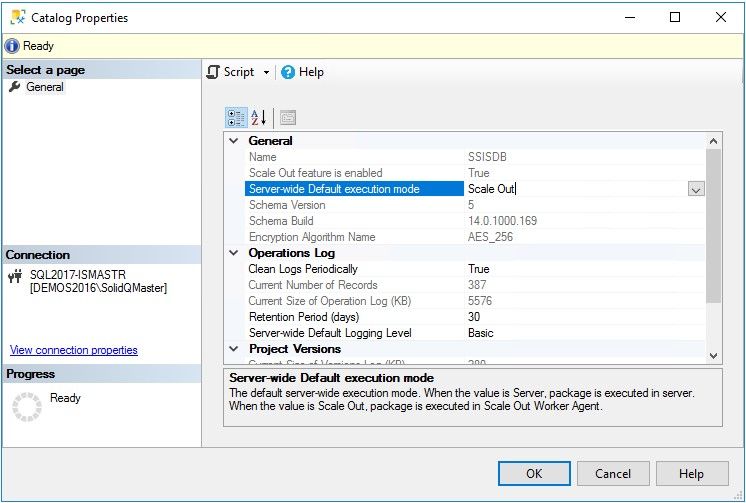This screenshot has width=746, height=503.
Task: Click the Property Pages icon
Action: pyautogui.click(x=287, y=118)
